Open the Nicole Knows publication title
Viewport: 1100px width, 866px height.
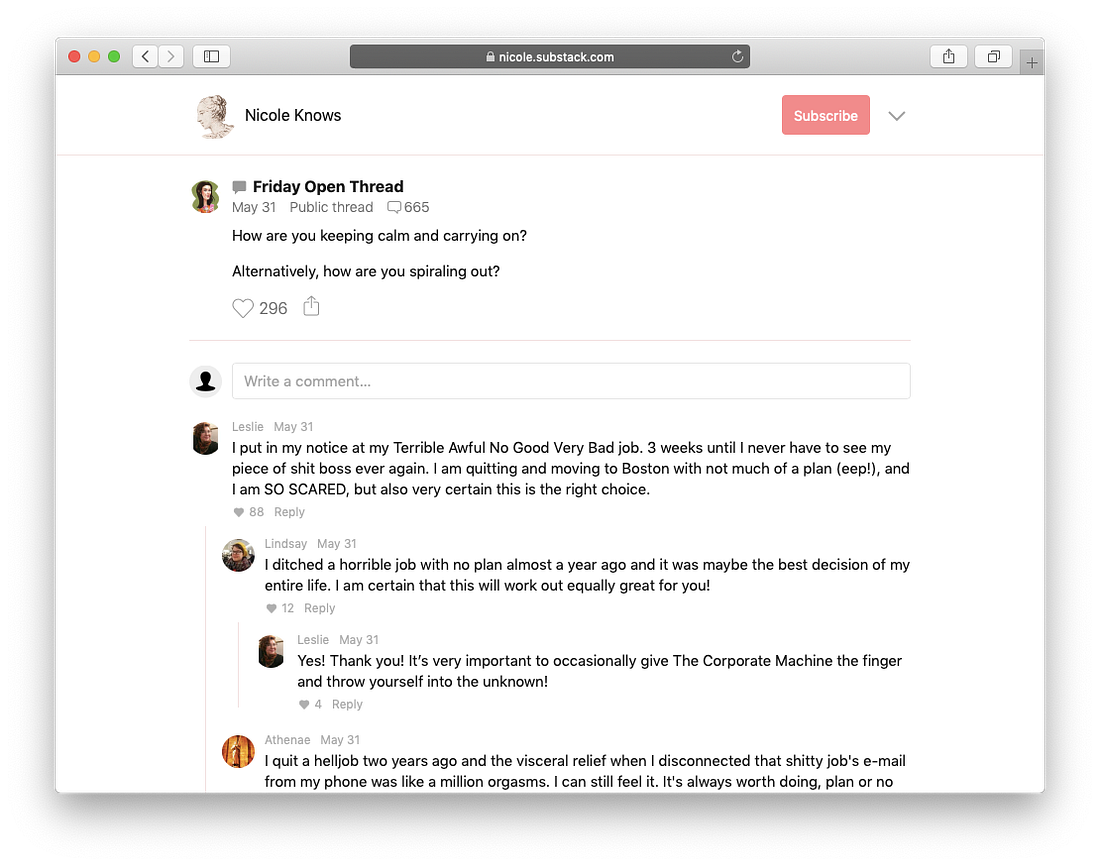point(293,115)
